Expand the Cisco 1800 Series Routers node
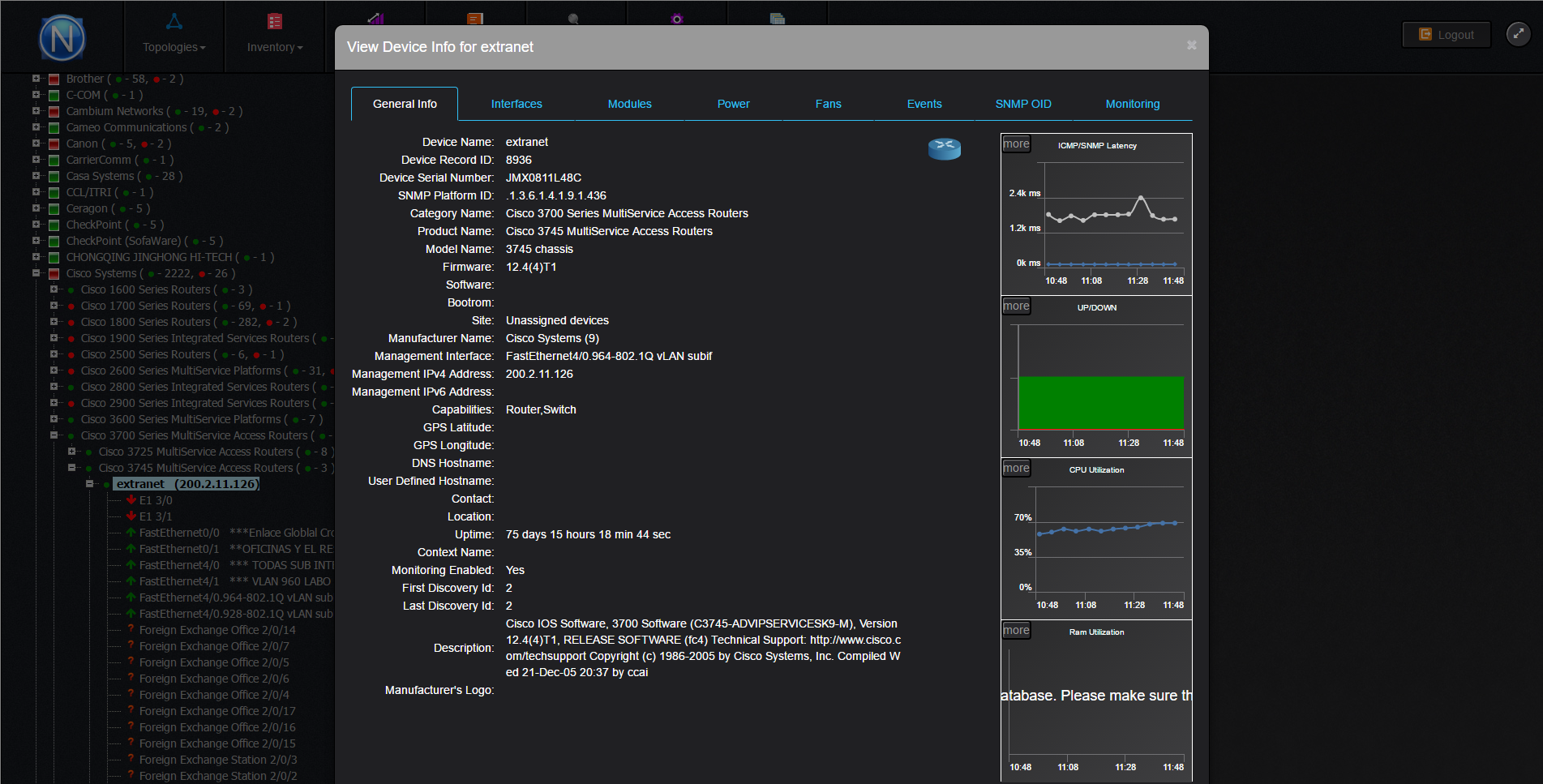The width and height of the screenshot is (1543, 784). tap(54, 322)
